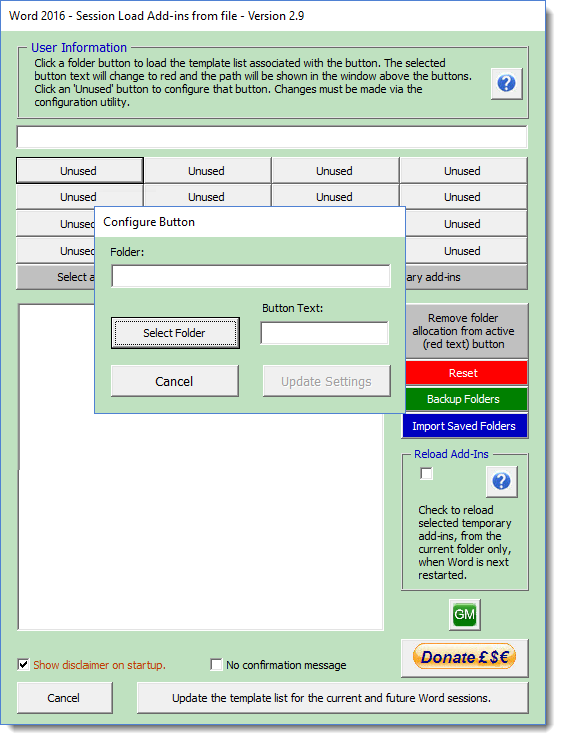Check the Reload Add-Ins checkbox
Viewport: 561px width, 740px height.
tap(426, 473)
